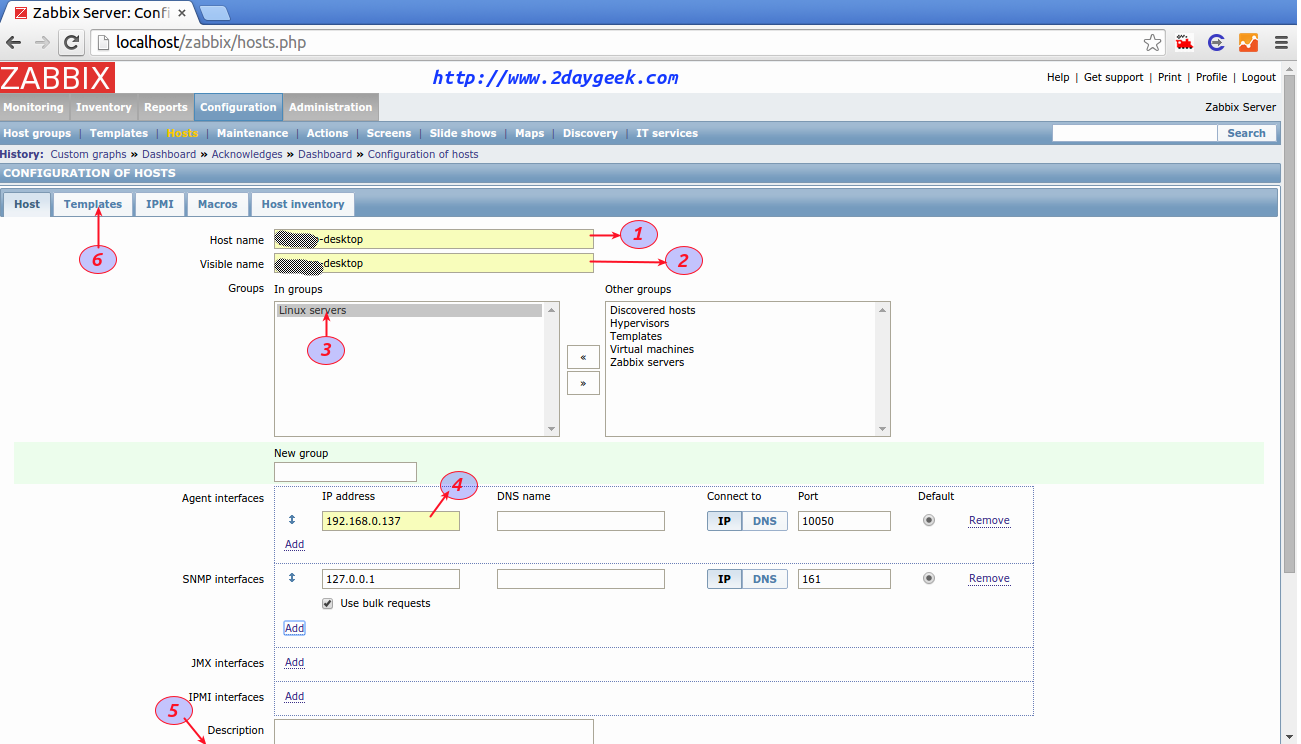Open the Profile link
The height and width of the screenshot is (744, 1301).
point(1211,77)
